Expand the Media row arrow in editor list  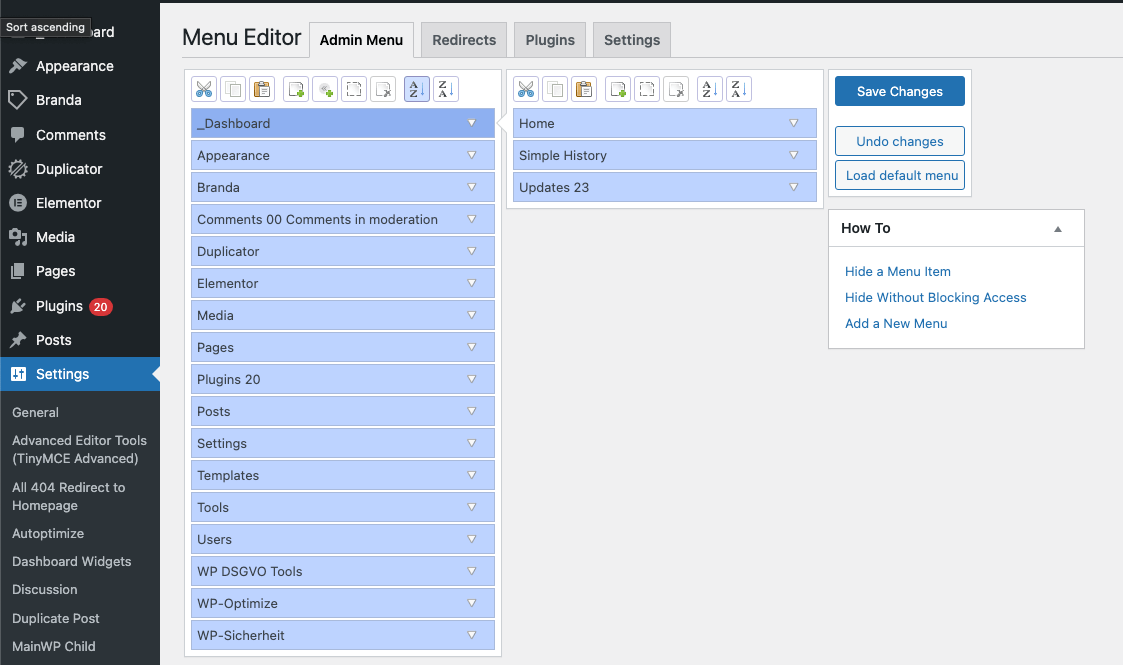coord(471,315)
